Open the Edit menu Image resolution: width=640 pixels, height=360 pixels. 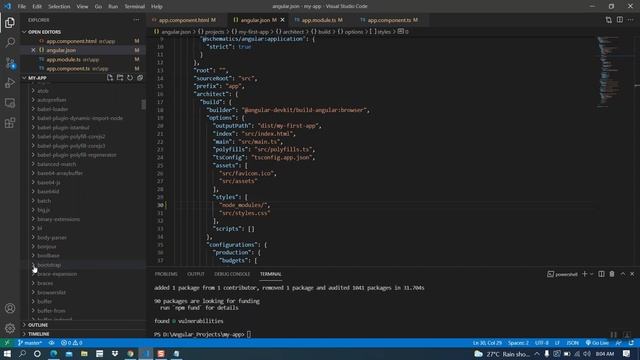point(37,7)
